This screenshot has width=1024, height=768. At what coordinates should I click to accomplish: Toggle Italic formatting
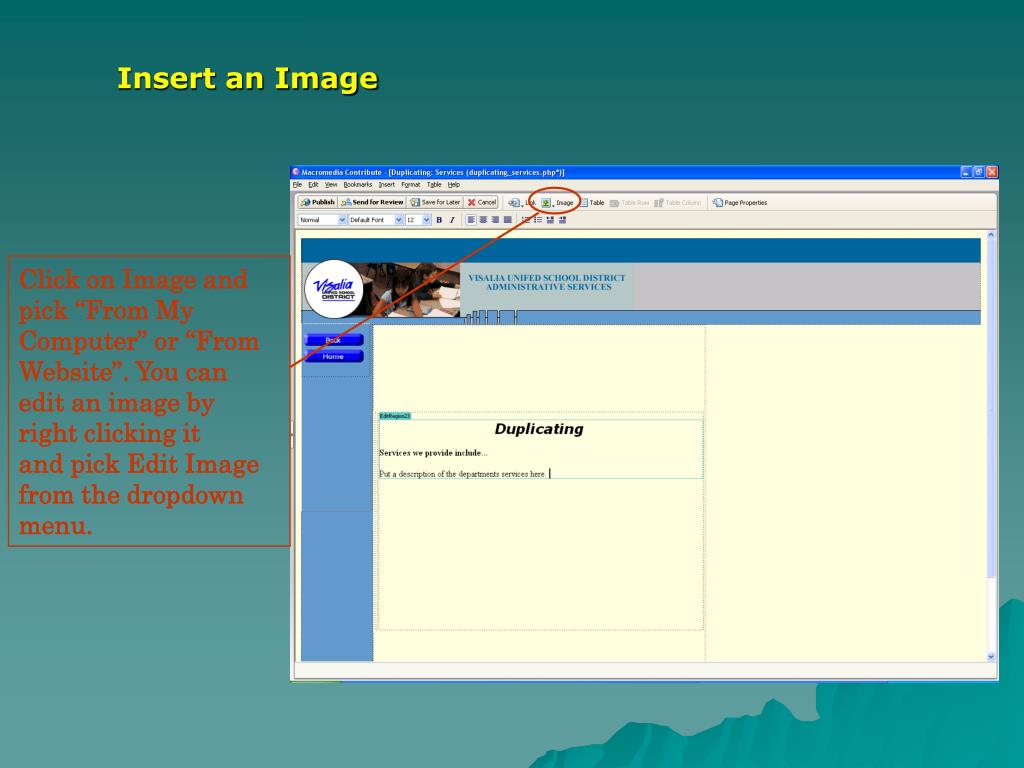[452, 220]
